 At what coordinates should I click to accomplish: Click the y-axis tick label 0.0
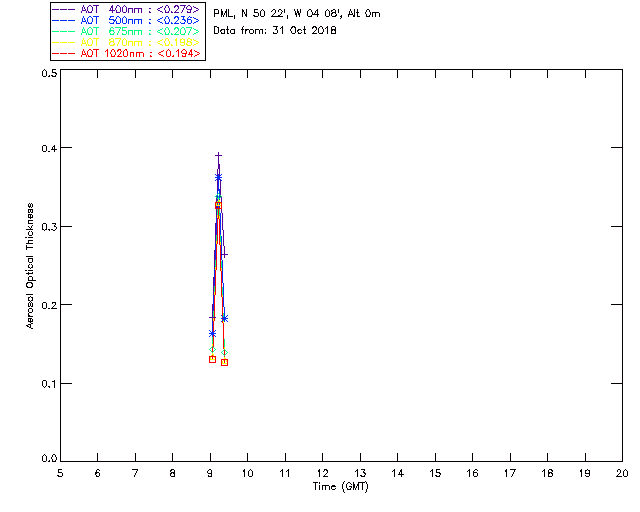49,459
